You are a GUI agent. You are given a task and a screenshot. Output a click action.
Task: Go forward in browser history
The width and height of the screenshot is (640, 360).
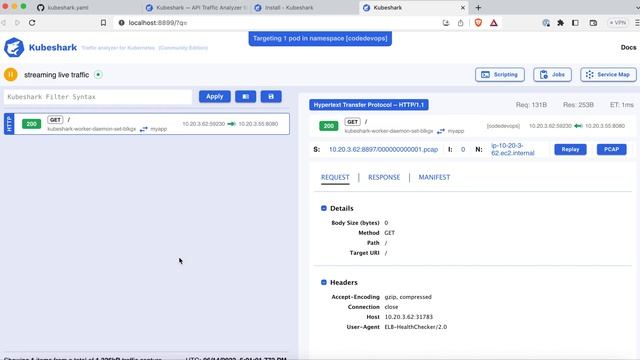[x=18, y=23]
